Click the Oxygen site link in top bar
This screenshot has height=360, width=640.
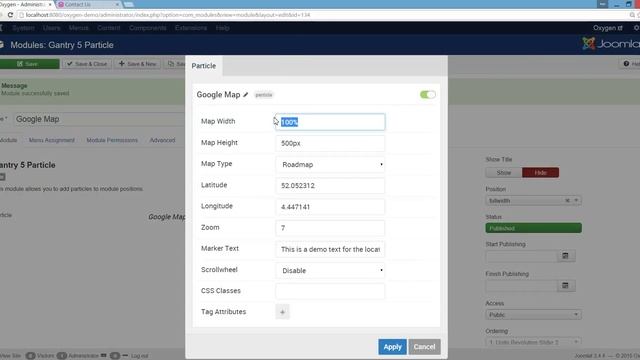608,28
